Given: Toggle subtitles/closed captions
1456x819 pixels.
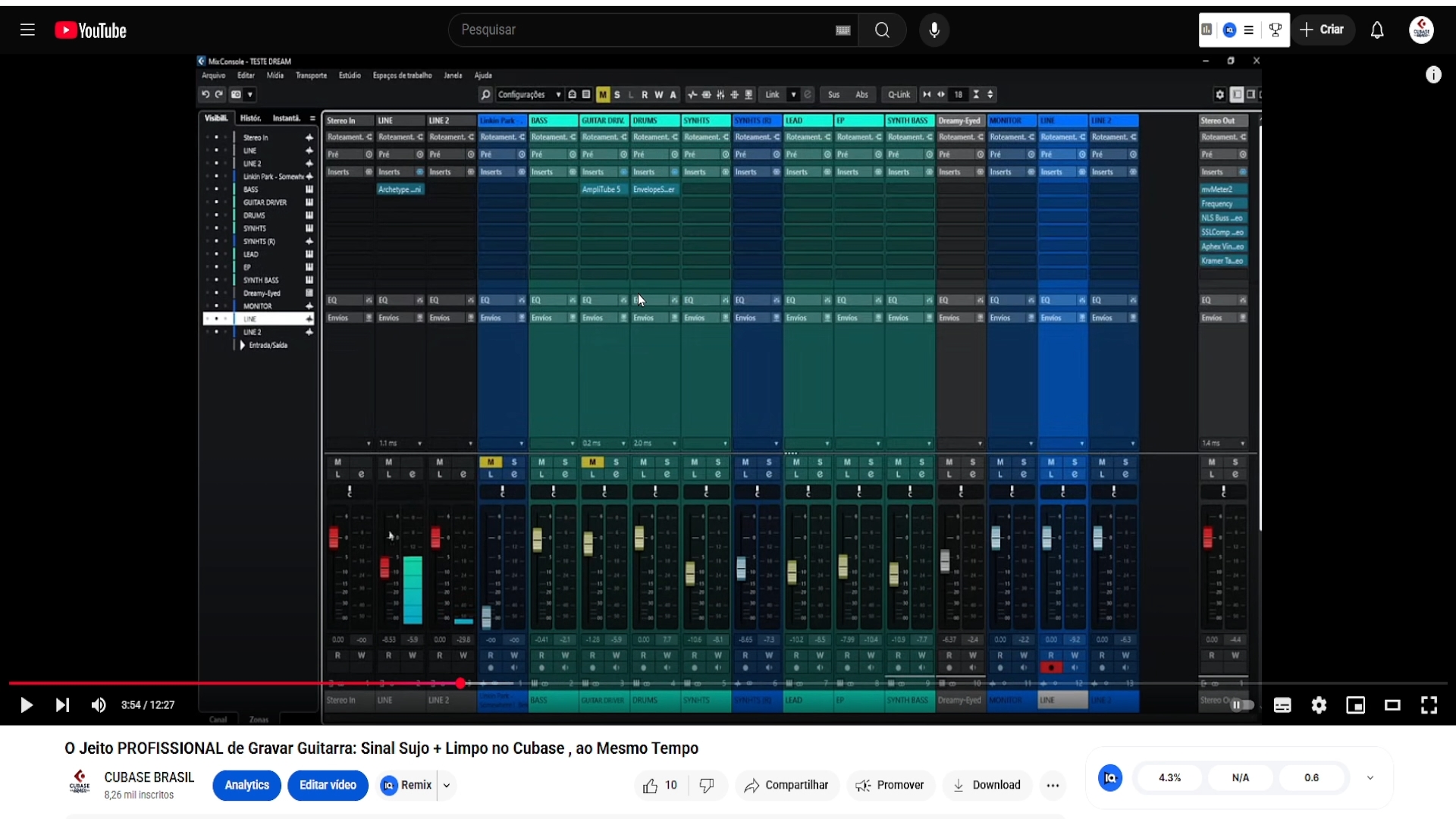Looking at the screenshot, I should pyautogui.click(x=1282, y=705).
